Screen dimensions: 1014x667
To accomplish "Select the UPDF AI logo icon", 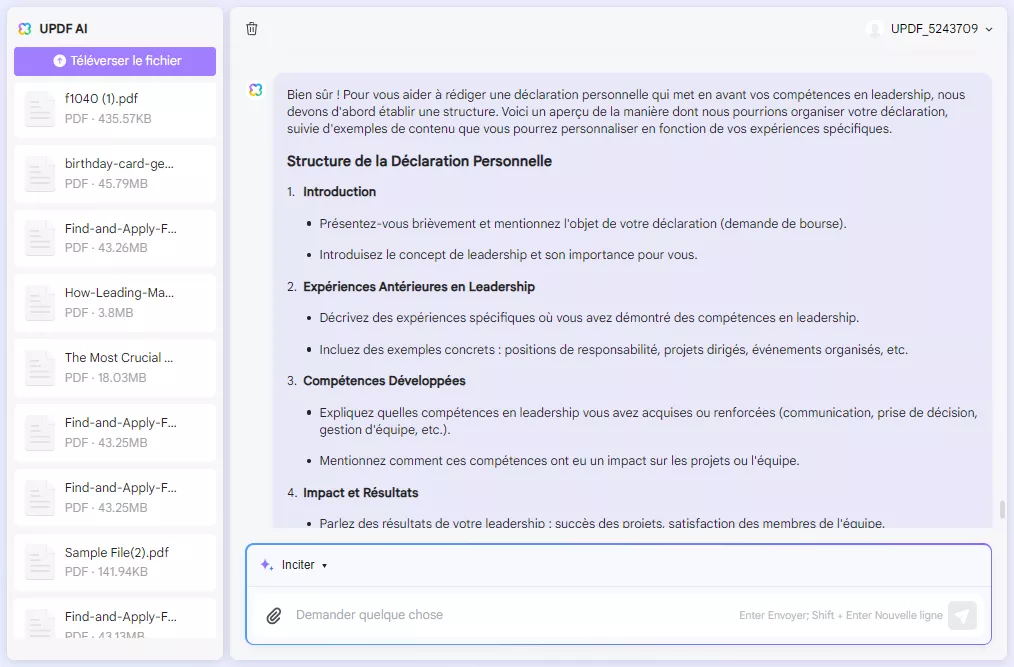I will click(24, 29).
